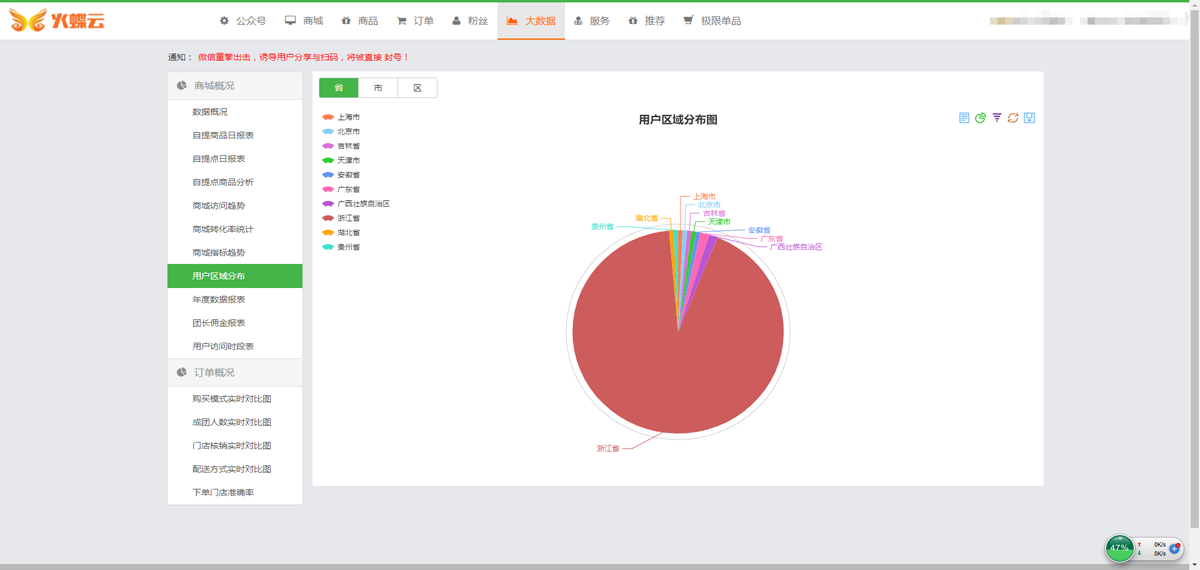Click the pie icon beside 订单概况
Viewport: 1200px width, 570px height.
(181, 372)
